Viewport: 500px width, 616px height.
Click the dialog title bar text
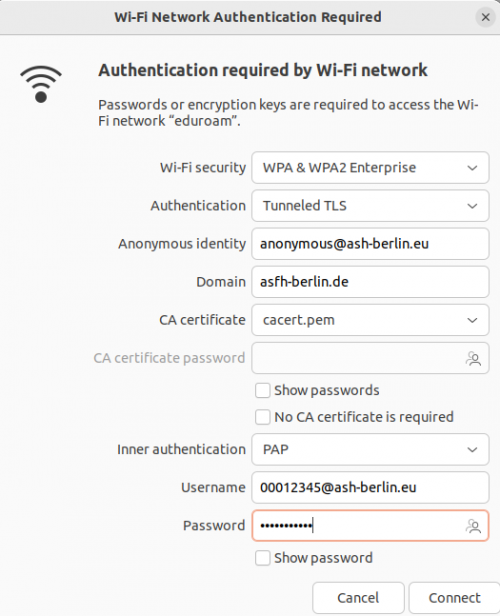pos(248,17)
